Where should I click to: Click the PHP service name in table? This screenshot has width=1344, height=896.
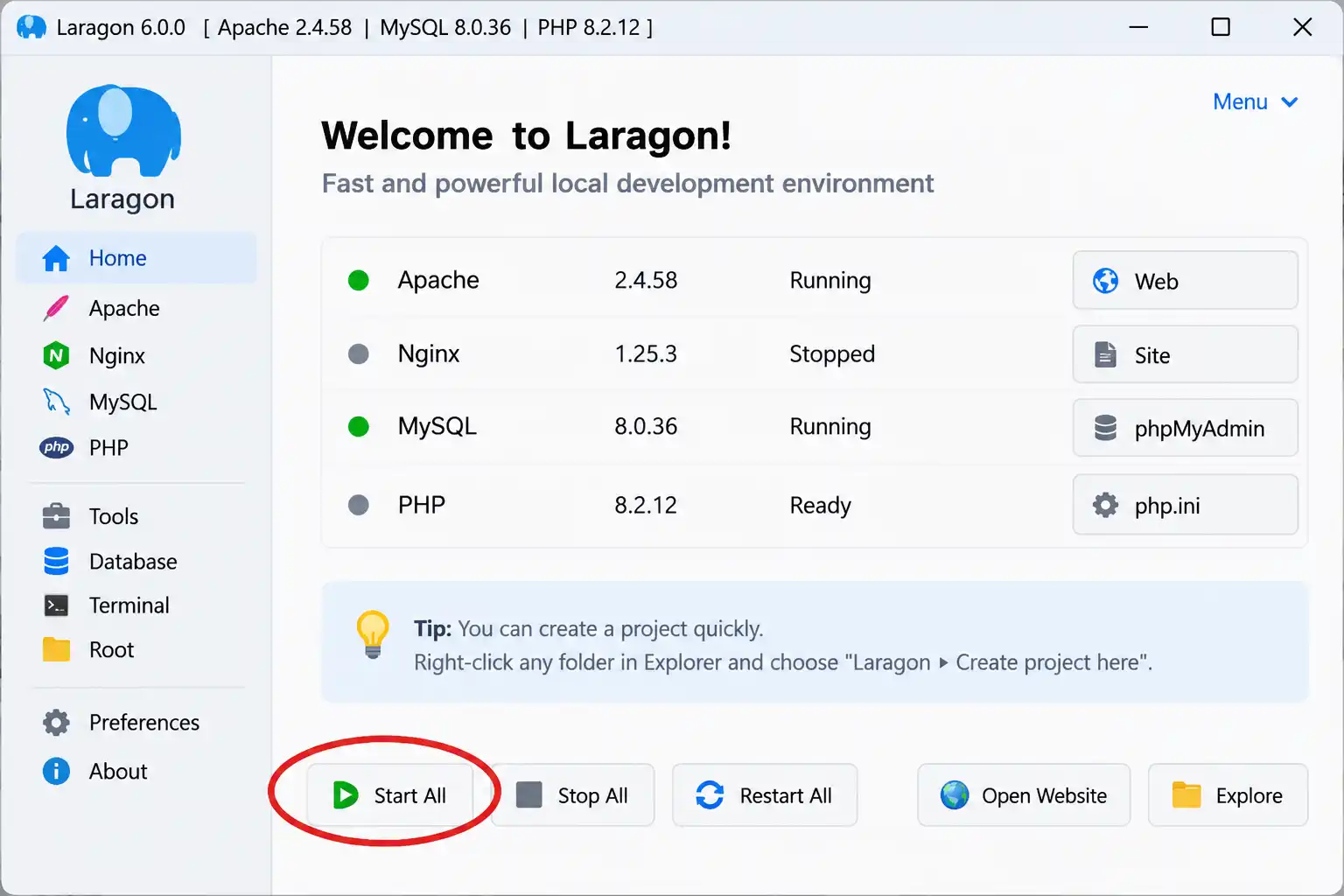pyautogui.click(x=422, y=505)
